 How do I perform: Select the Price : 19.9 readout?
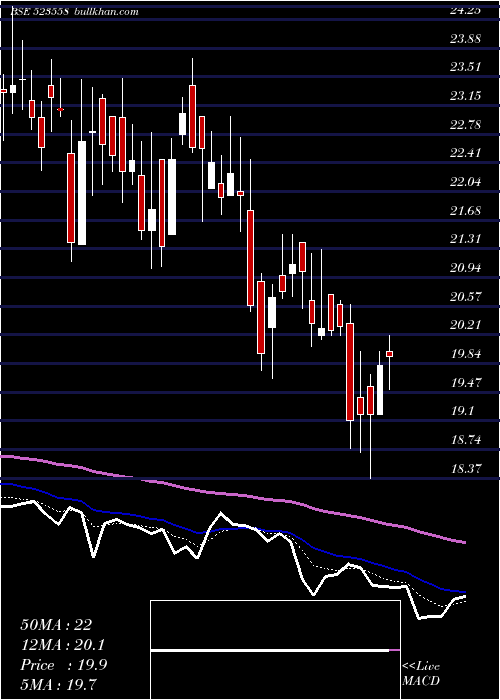coord(63,665)
